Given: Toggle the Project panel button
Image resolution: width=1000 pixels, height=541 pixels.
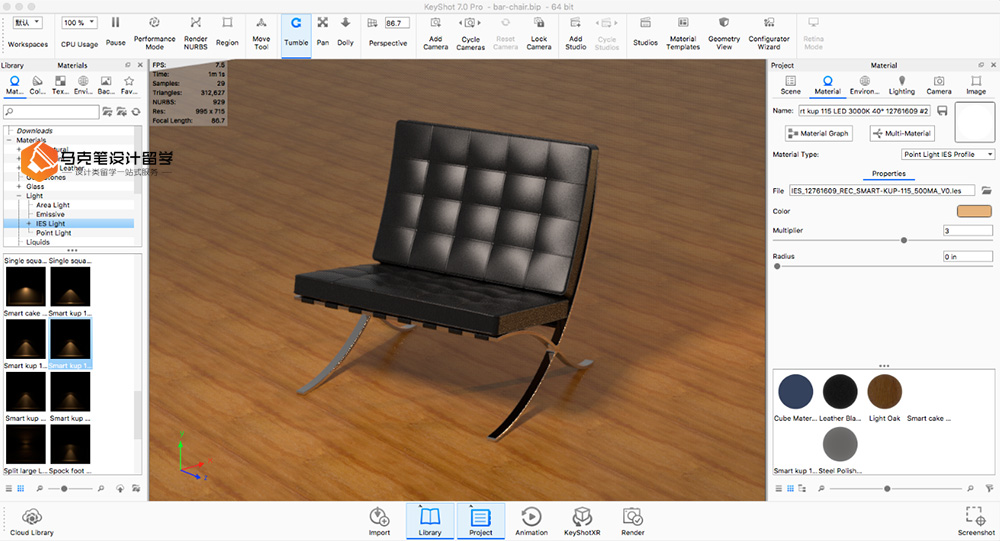Looking at the screenshot, I should click(x=481, y=521).
